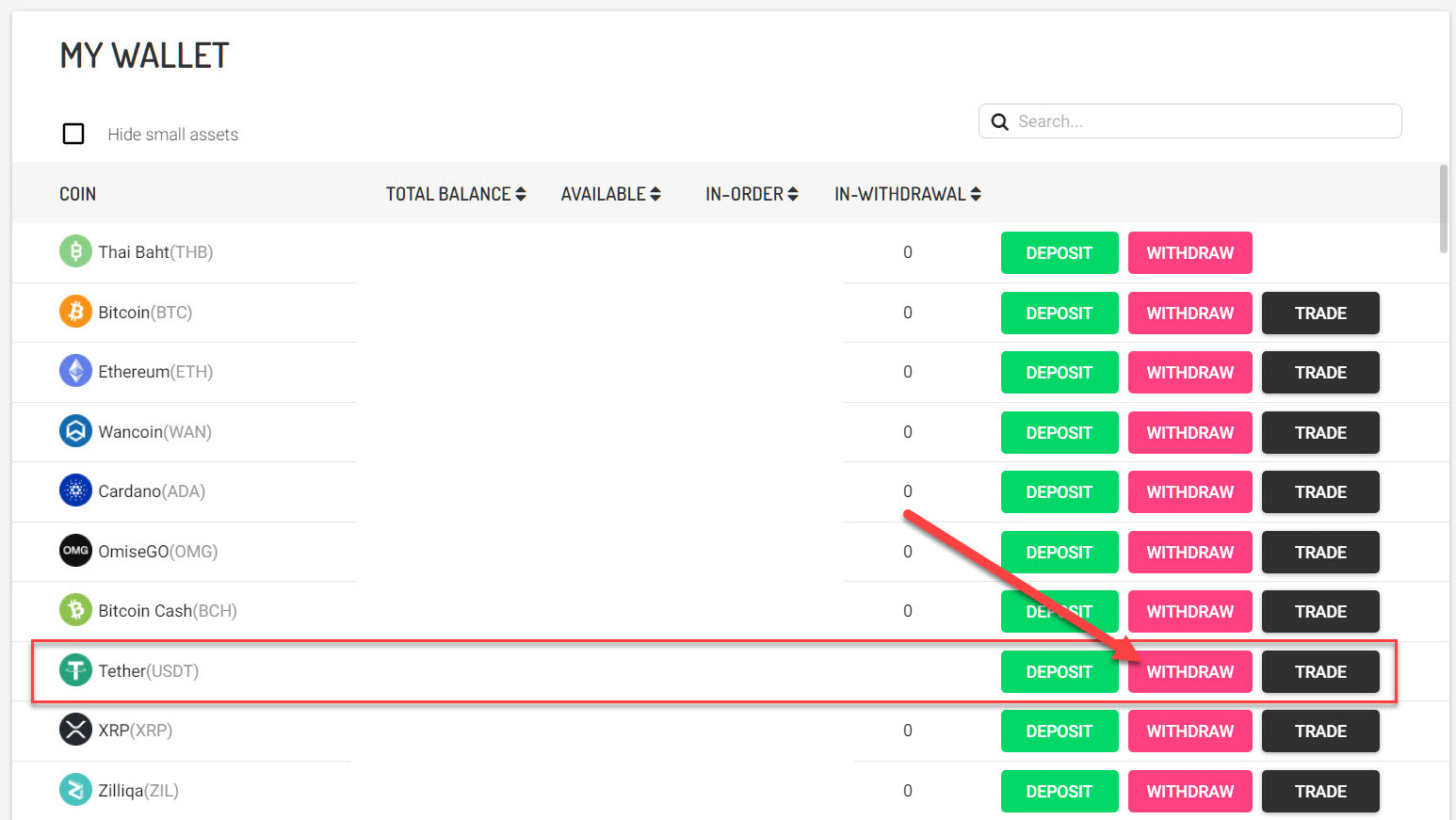This screenshot has height=820, width=1456.
Task: Select the Tether(USDT) coin name
Action: [x=149, y=670]
